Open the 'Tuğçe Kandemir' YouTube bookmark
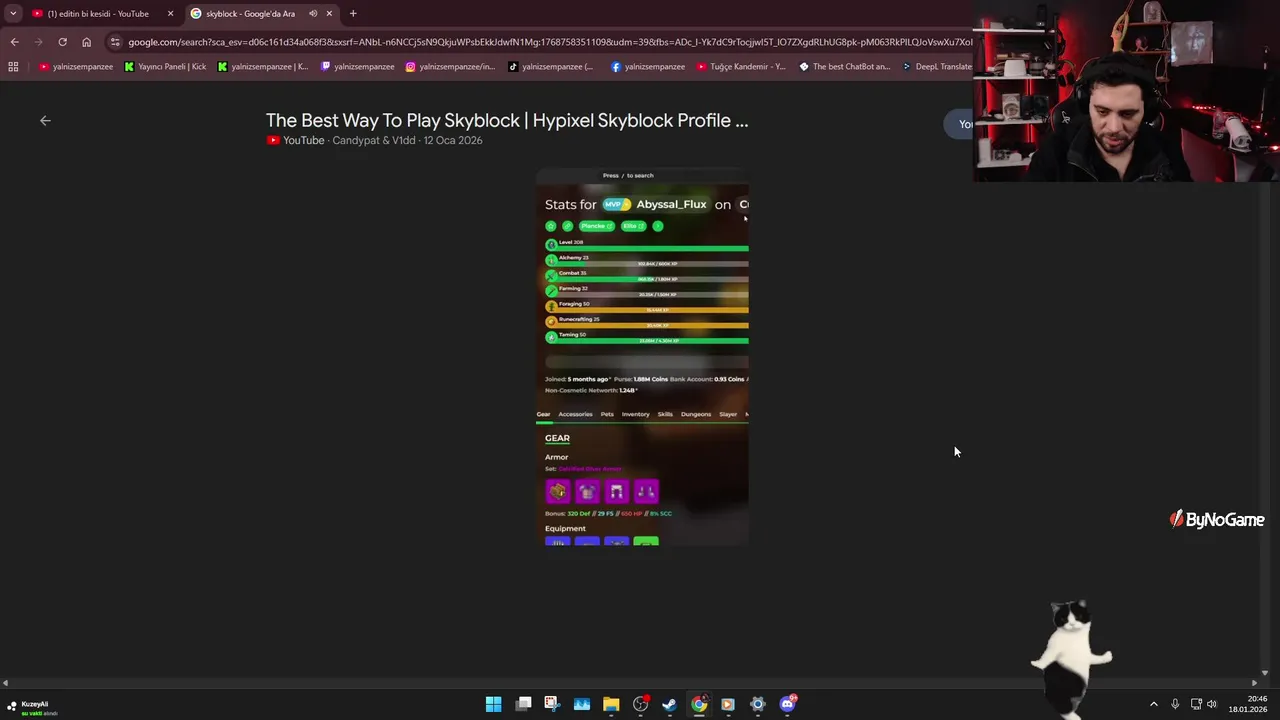Image resolution: width=1280 pixels, height=720 pixels. click(741, 67)
